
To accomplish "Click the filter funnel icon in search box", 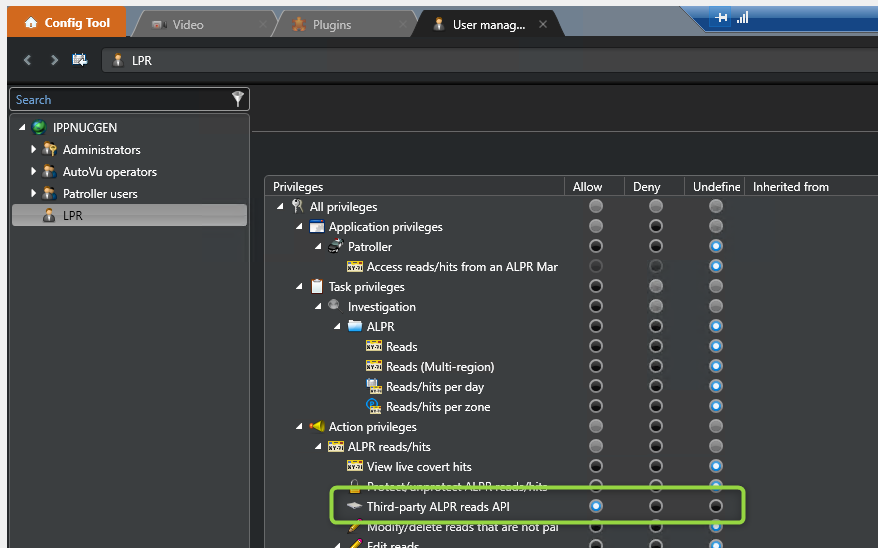I will tap(237, 99).
